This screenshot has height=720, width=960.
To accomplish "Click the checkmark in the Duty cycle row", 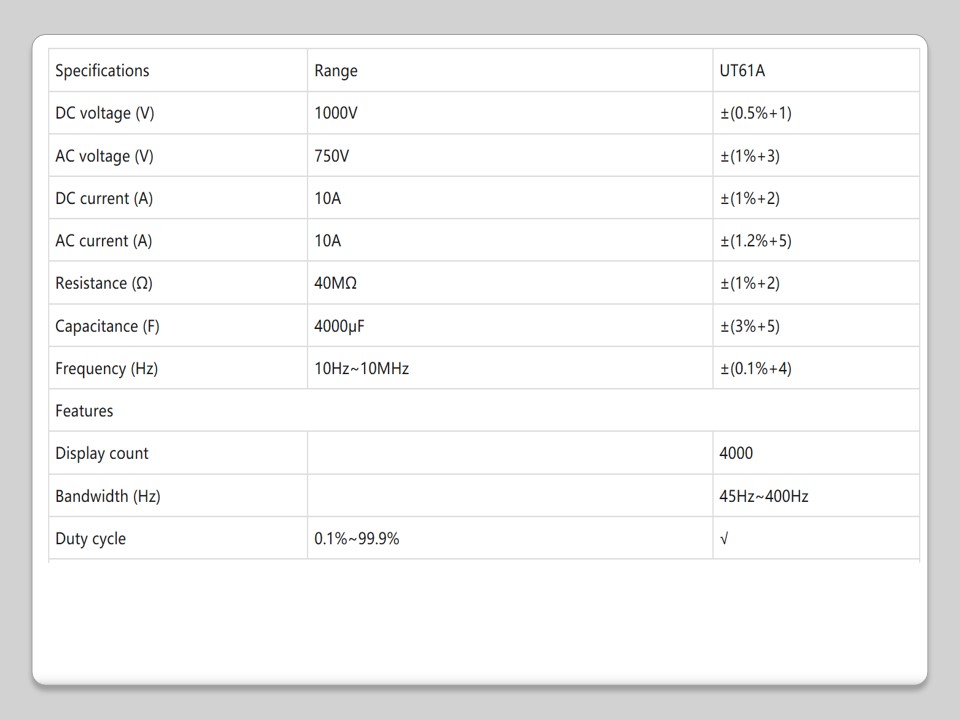I will (724, 538).
